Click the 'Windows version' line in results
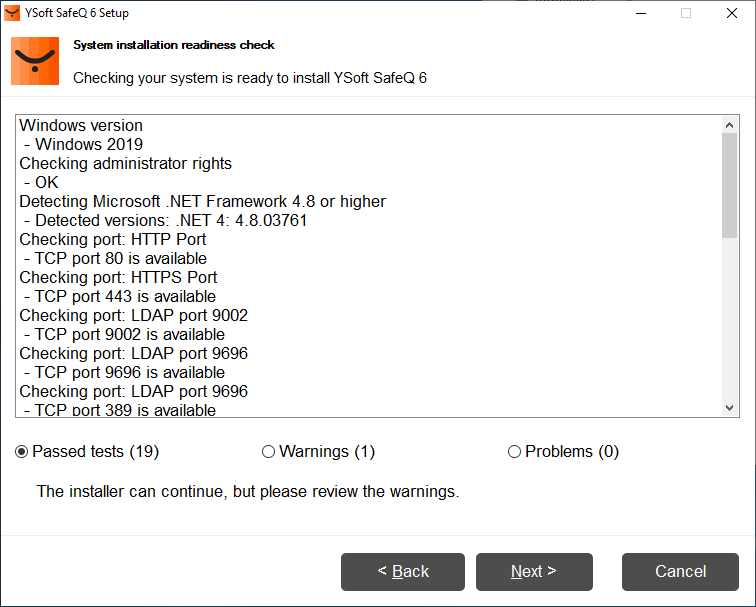The image size is (756, 607). [x=81, y=126]
